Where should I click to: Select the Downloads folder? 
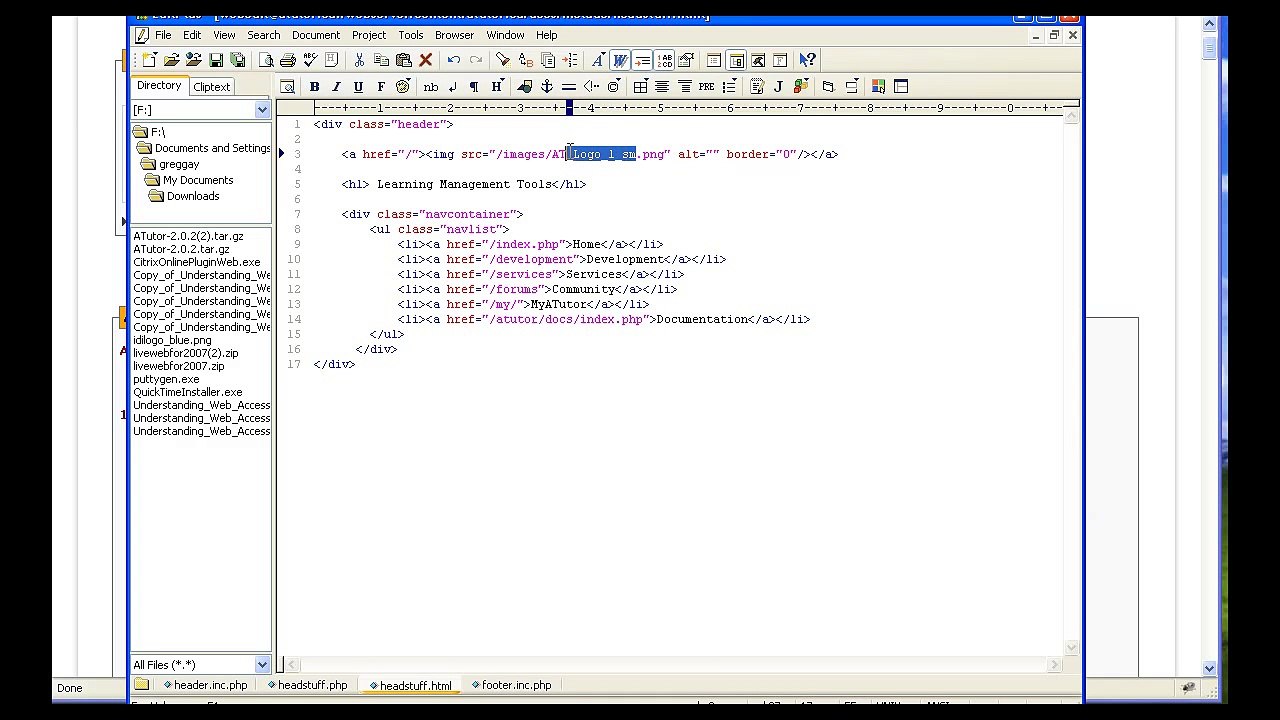pos(185,196)
